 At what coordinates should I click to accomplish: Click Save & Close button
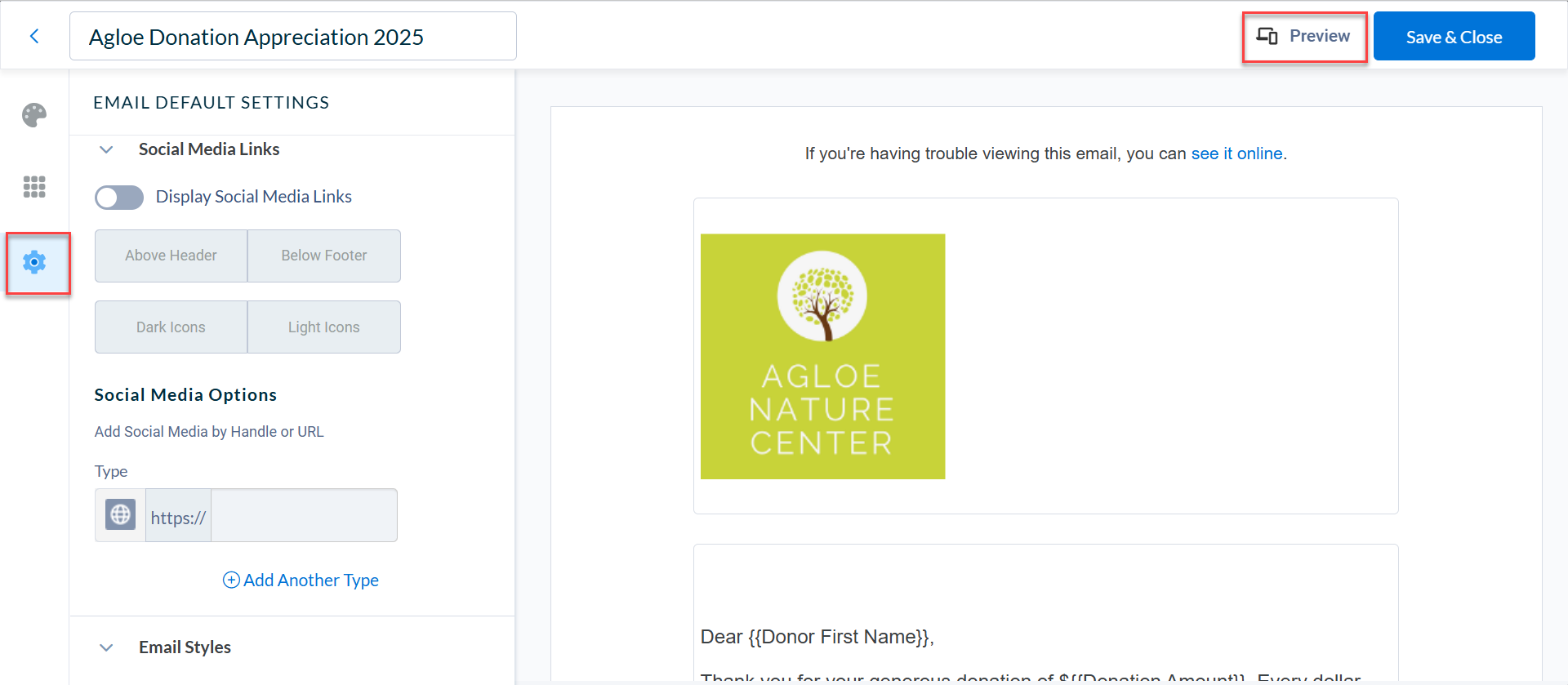(1454, 37)
